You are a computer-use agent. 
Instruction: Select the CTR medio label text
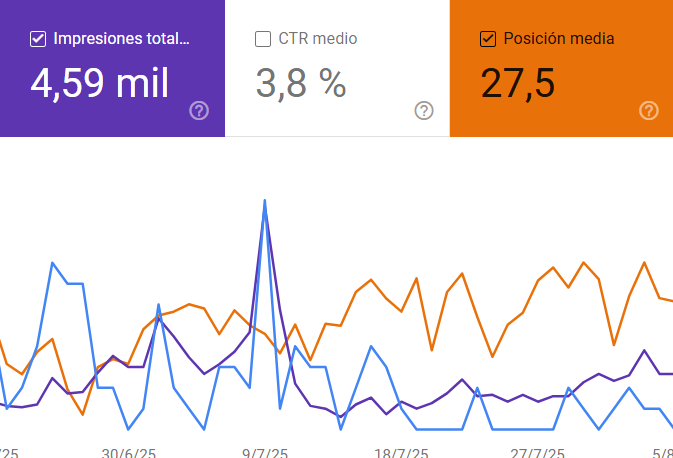pos(318,39)
